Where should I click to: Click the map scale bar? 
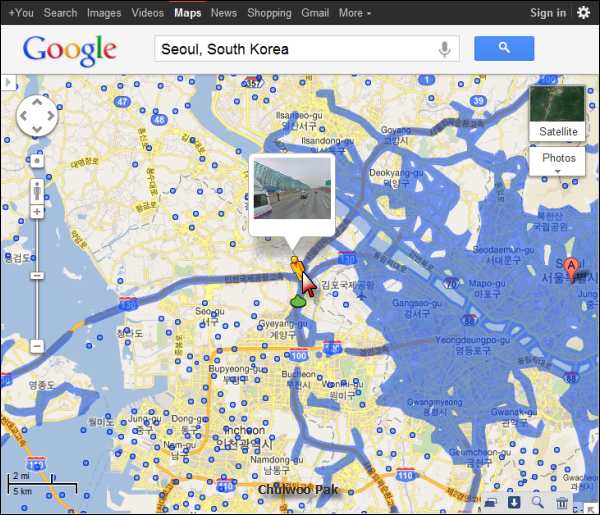(x=42, y=484)
